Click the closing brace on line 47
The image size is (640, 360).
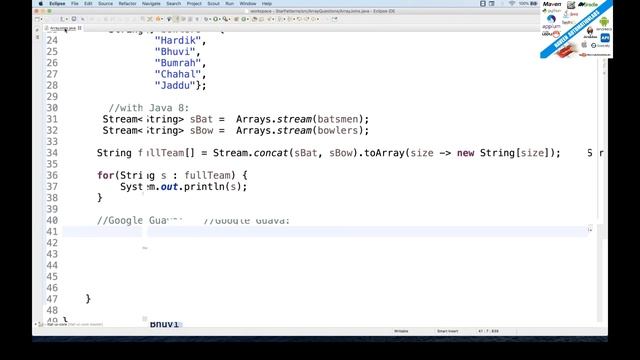88,299
